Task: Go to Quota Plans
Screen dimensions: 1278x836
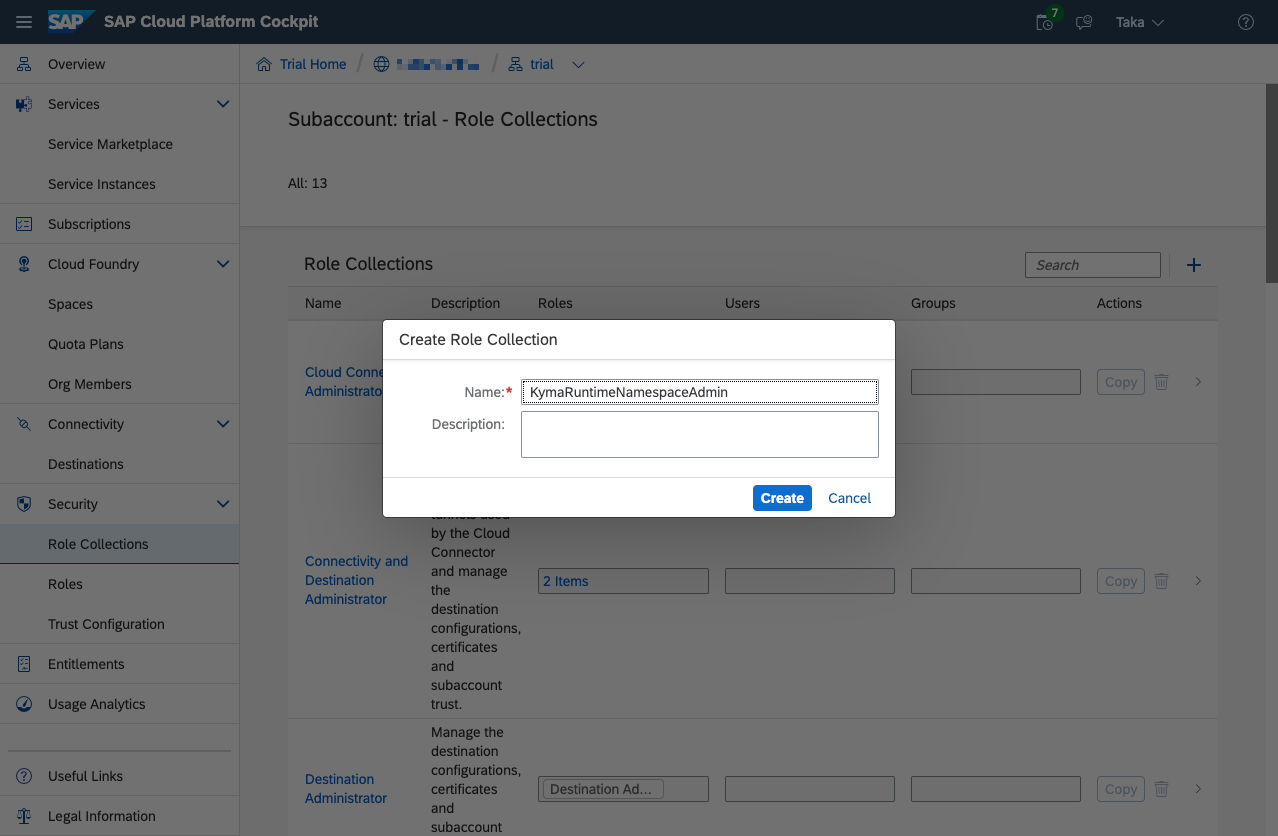Action: coord(86,344)
